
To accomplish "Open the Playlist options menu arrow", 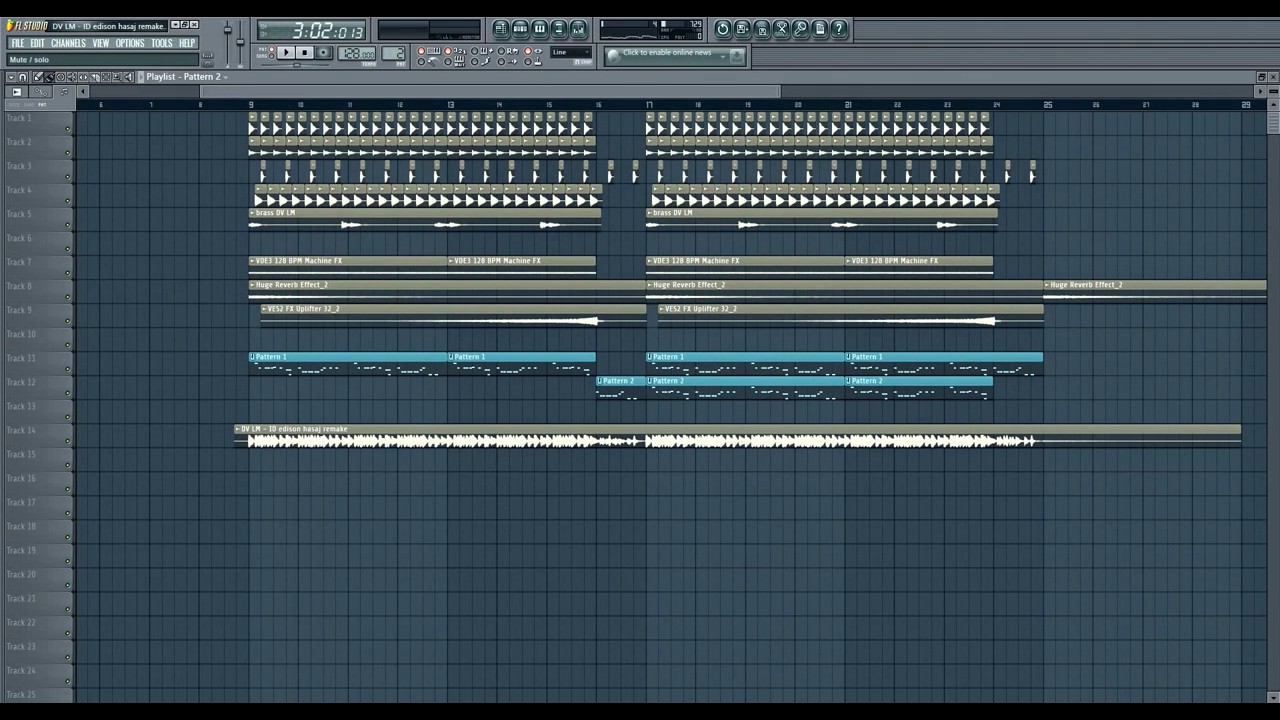I will tap(11, 77).
